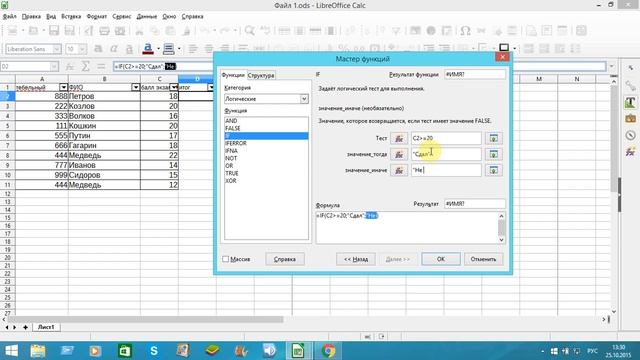Click the ОК button
Viewport: 640px width, 360px height.
[x=441, y=259]
